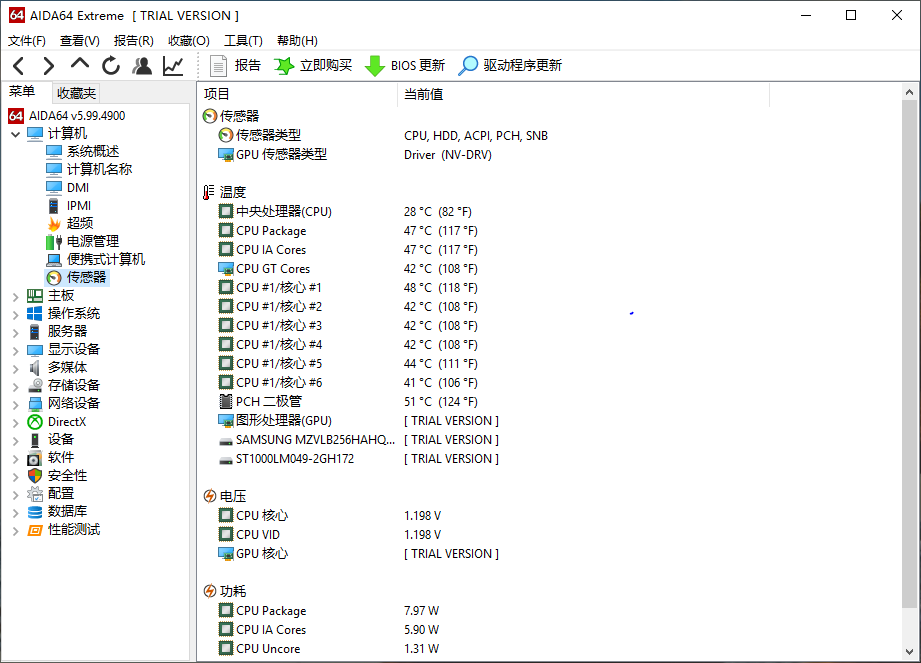Collapse the 计算机 tree node
This screenshot has width=921, height=663.
click(15, 134)
